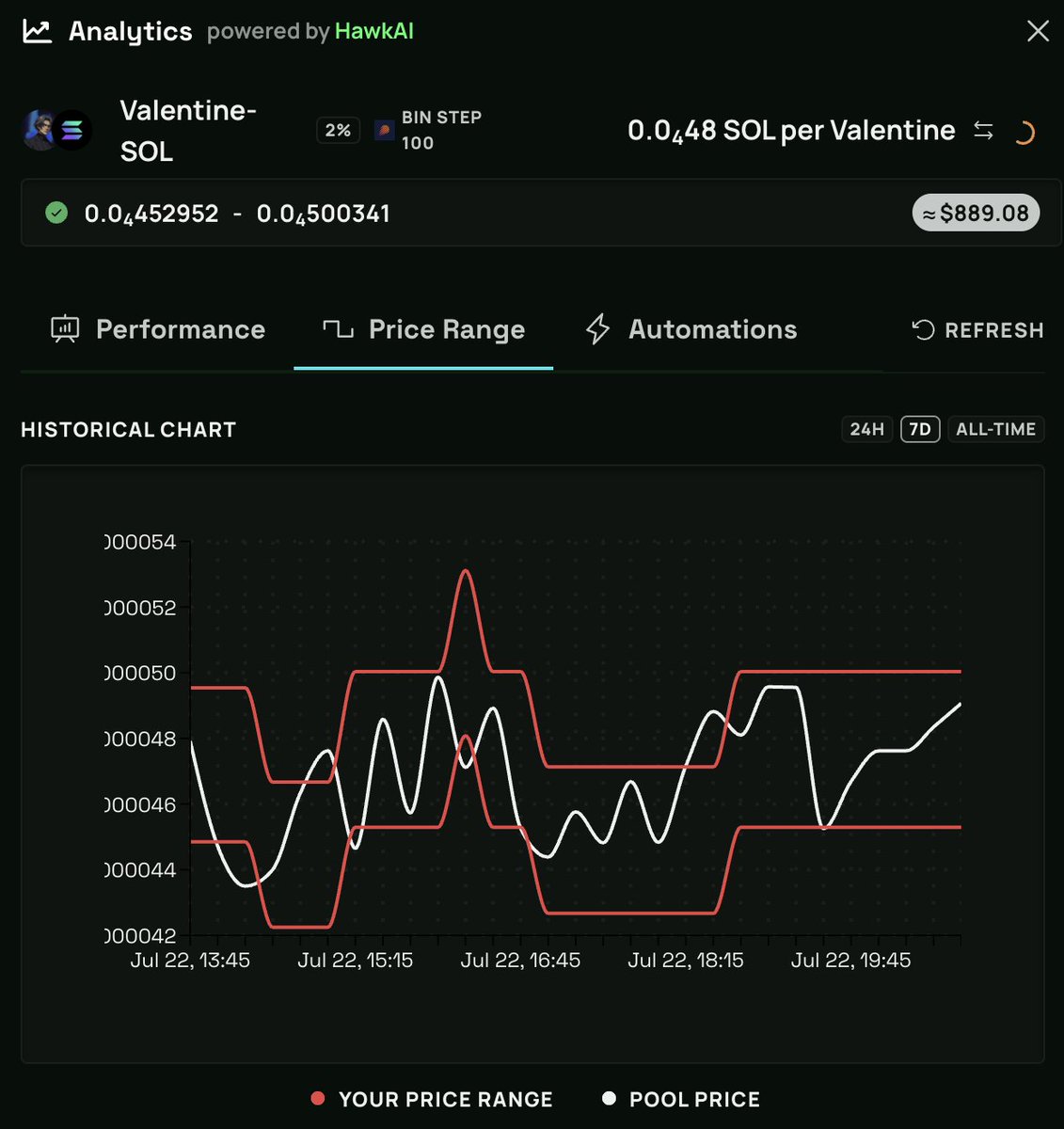This screenshot has width=1064, height=1129.
Task: Switch to the Price Range tab
Action: (x=423, y=329)
